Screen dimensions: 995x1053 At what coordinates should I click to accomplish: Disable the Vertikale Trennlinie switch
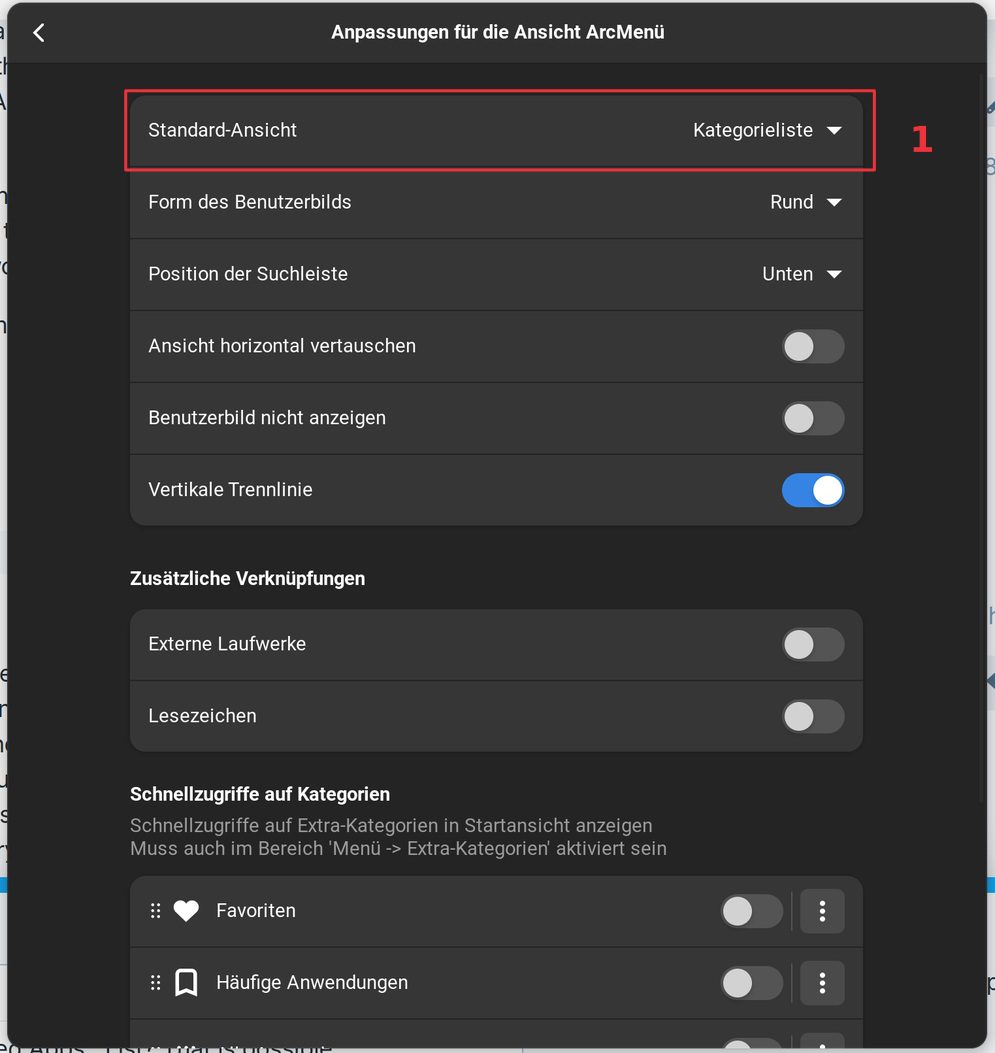[x=812, y=490]
